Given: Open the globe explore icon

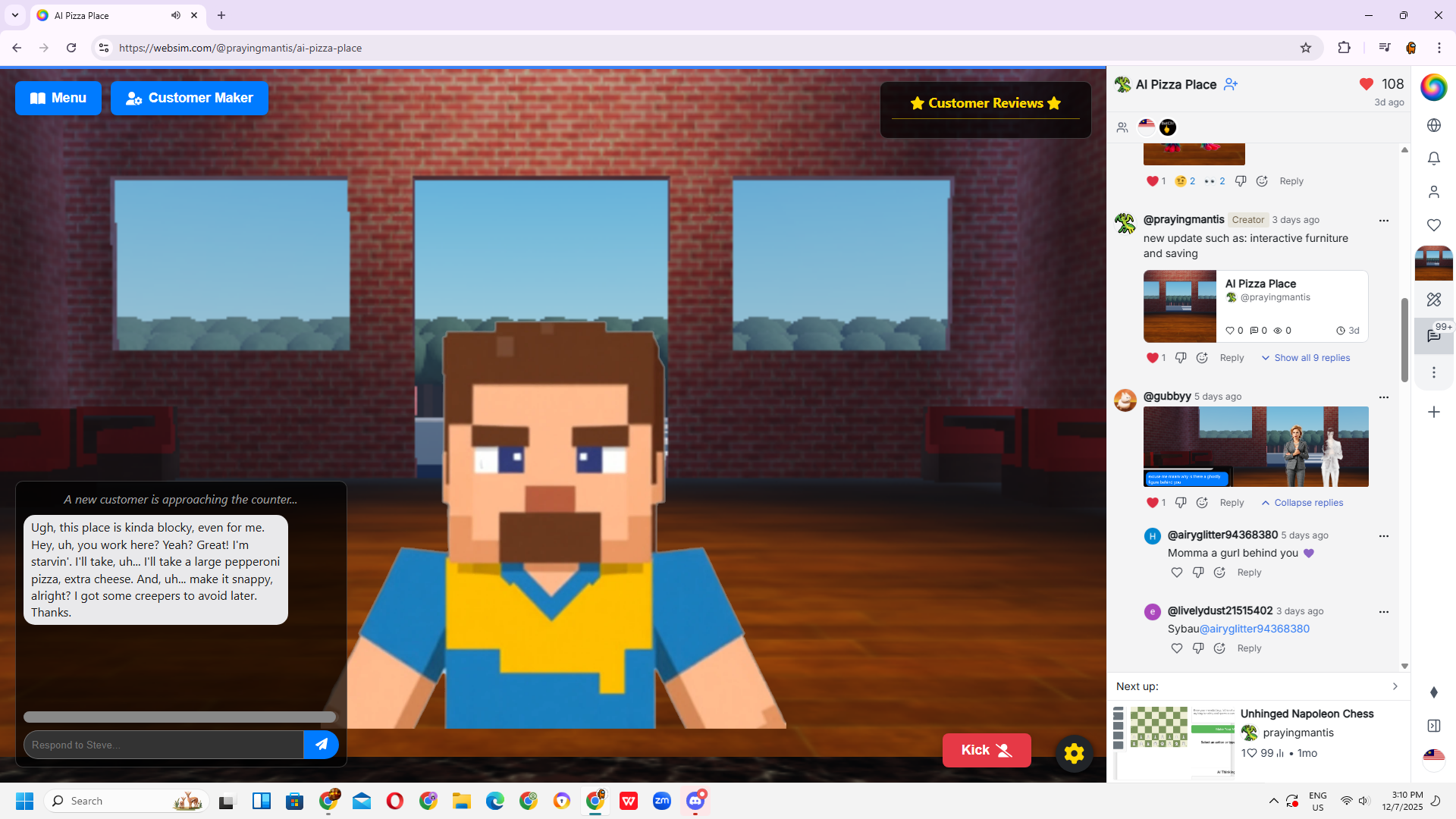Looking at the screenshot, I should [1433, 125].
